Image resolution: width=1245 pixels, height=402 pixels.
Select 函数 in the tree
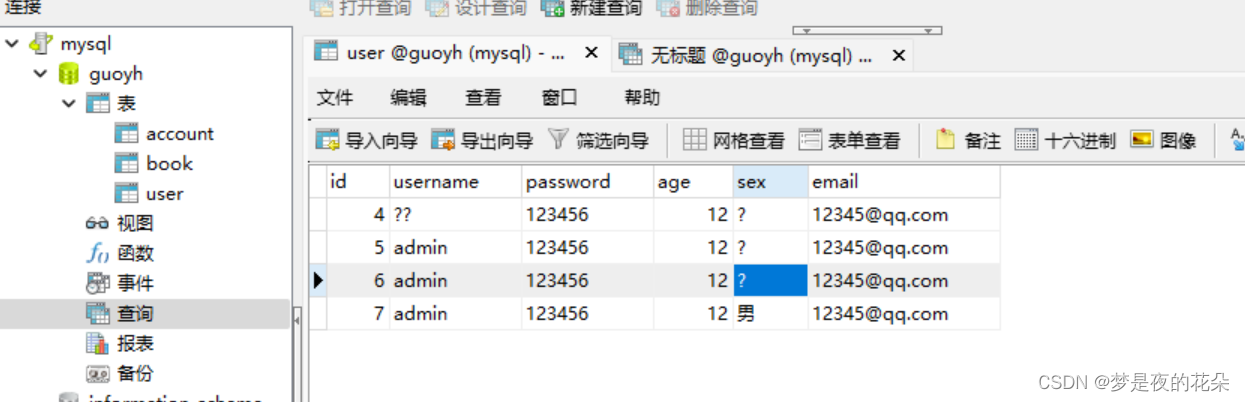point(135,254)
